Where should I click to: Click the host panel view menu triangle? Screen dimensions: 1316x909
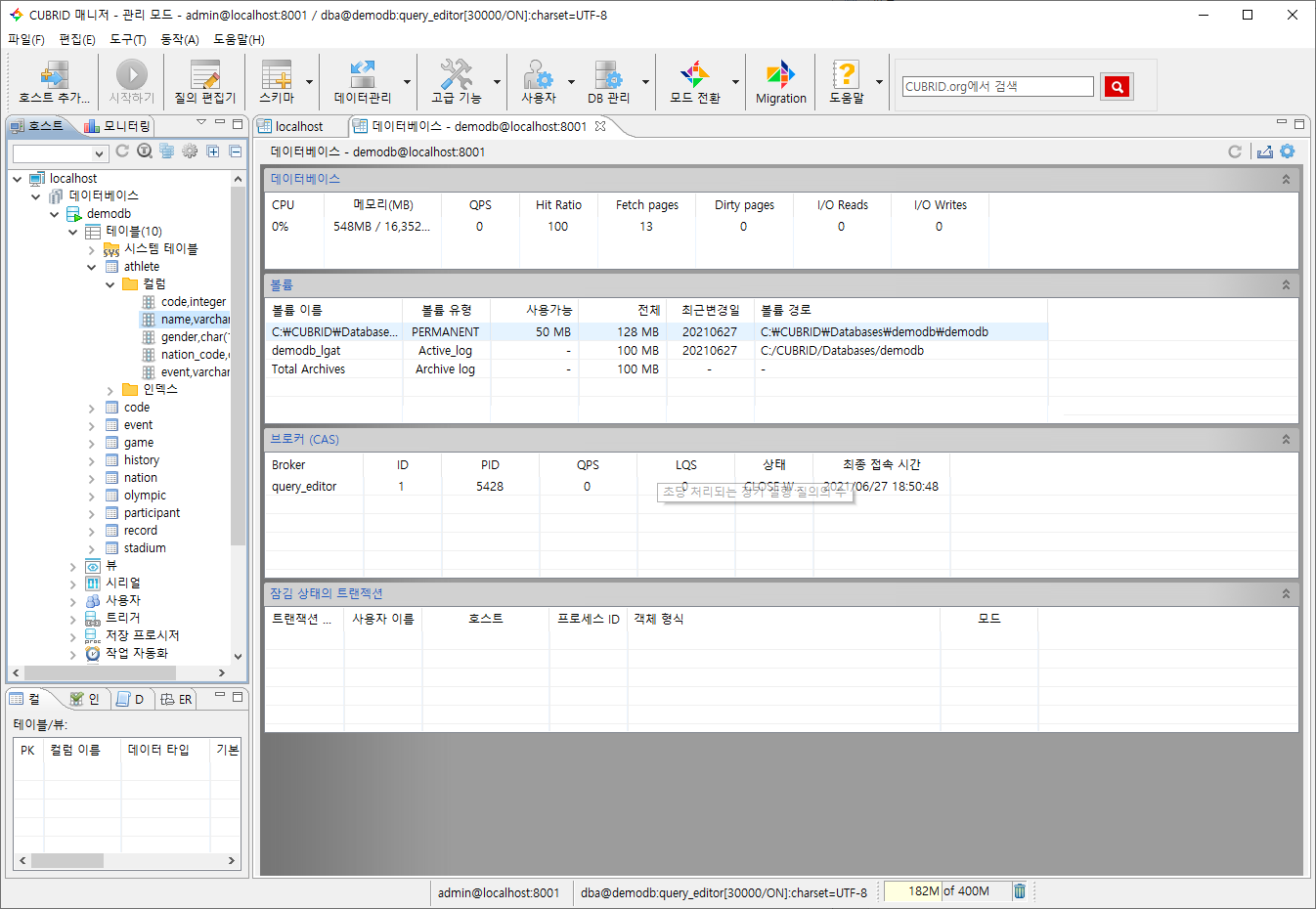(x=201, y=123)
